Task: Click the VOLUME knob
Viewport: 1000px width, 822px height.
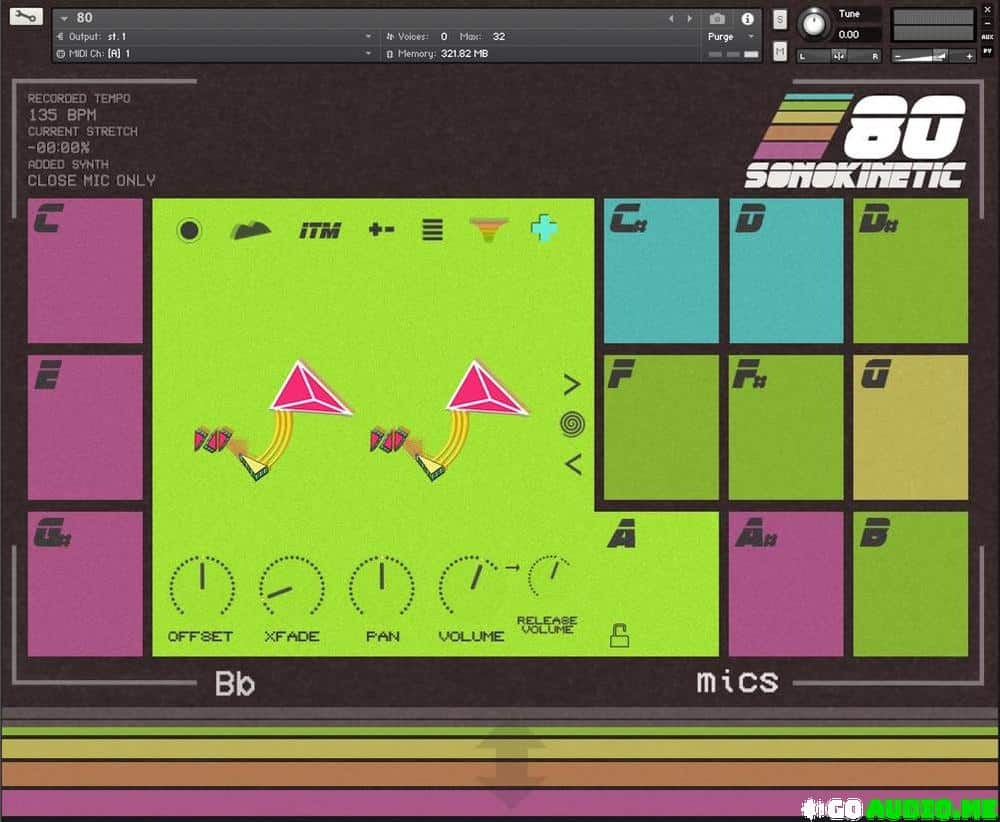Action: [471, 587]
